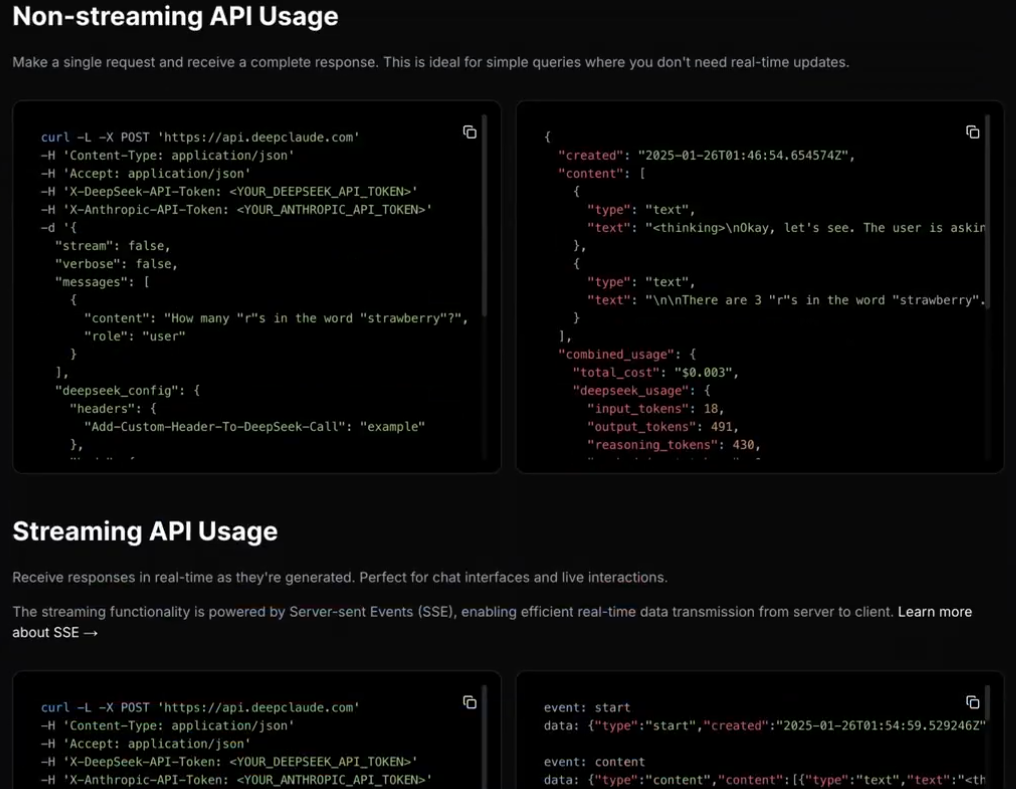Click the non-streaming response block's vertical scrollbar
Screen dimensions: 1016x789
pyautogui.click(x=987, y=214)
